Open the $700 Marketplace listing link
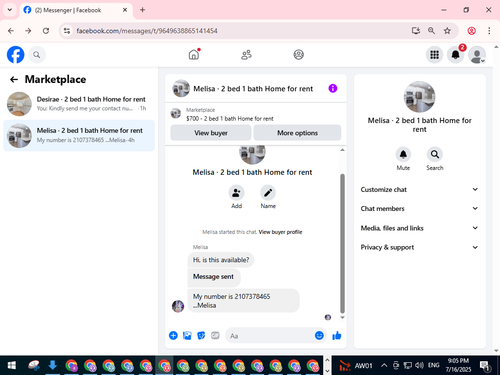 [230, 118]
